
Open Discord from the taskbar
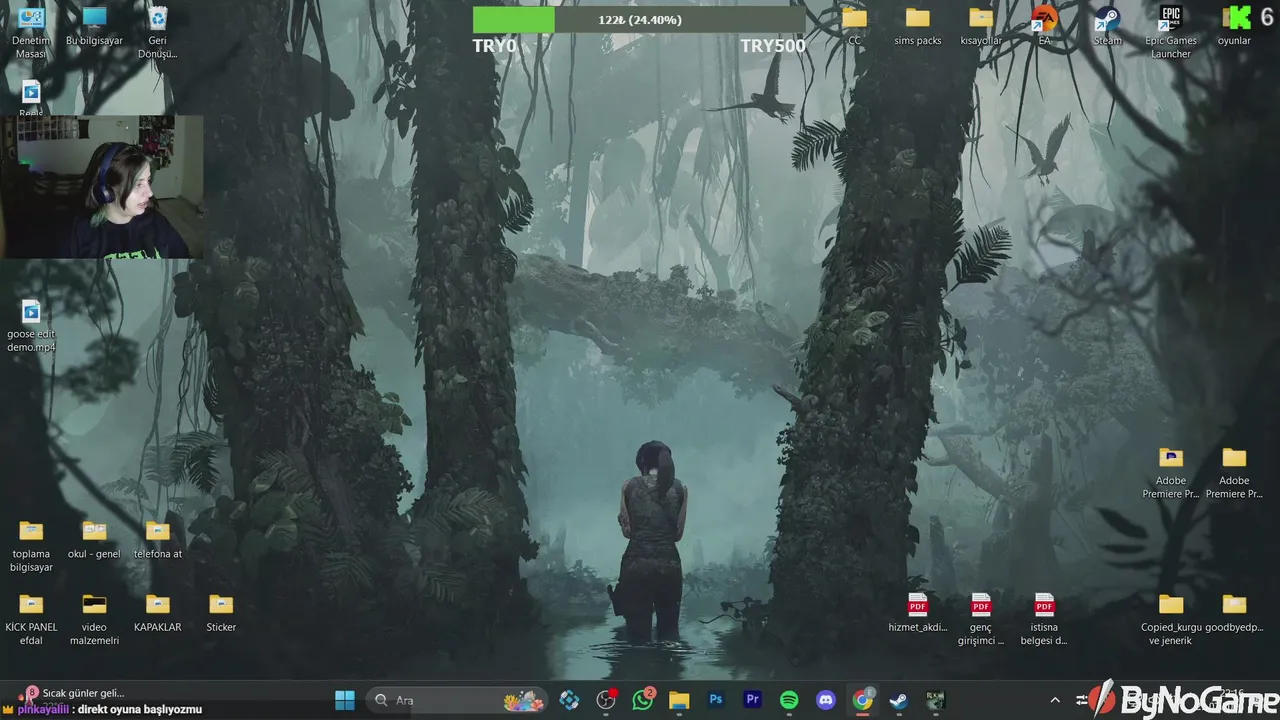click(x=826, y=700)
